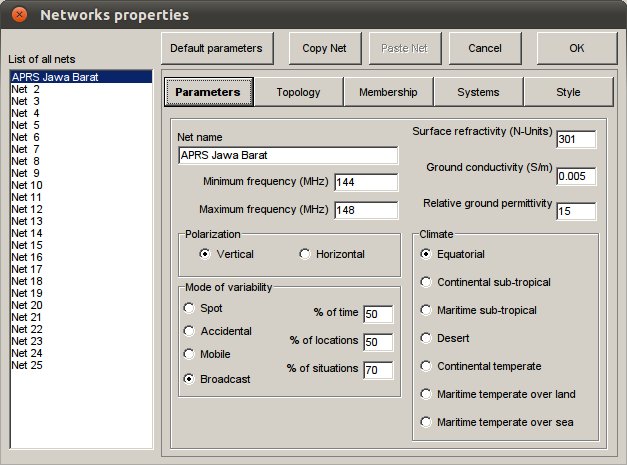
Task: Select the Mobile variability mode
Action: point(188,354)
